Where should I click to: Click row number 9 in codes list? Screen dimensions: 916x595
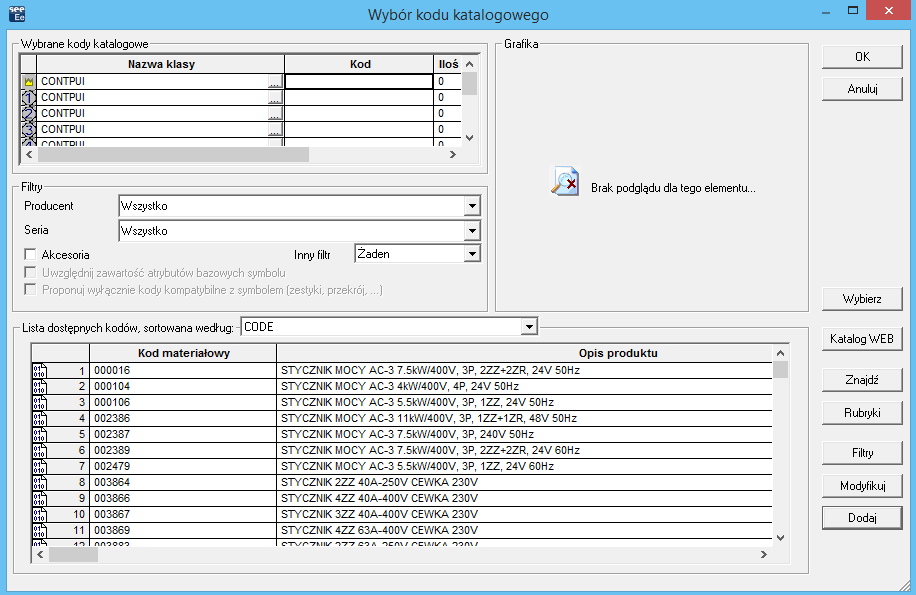tap(81, 499)
